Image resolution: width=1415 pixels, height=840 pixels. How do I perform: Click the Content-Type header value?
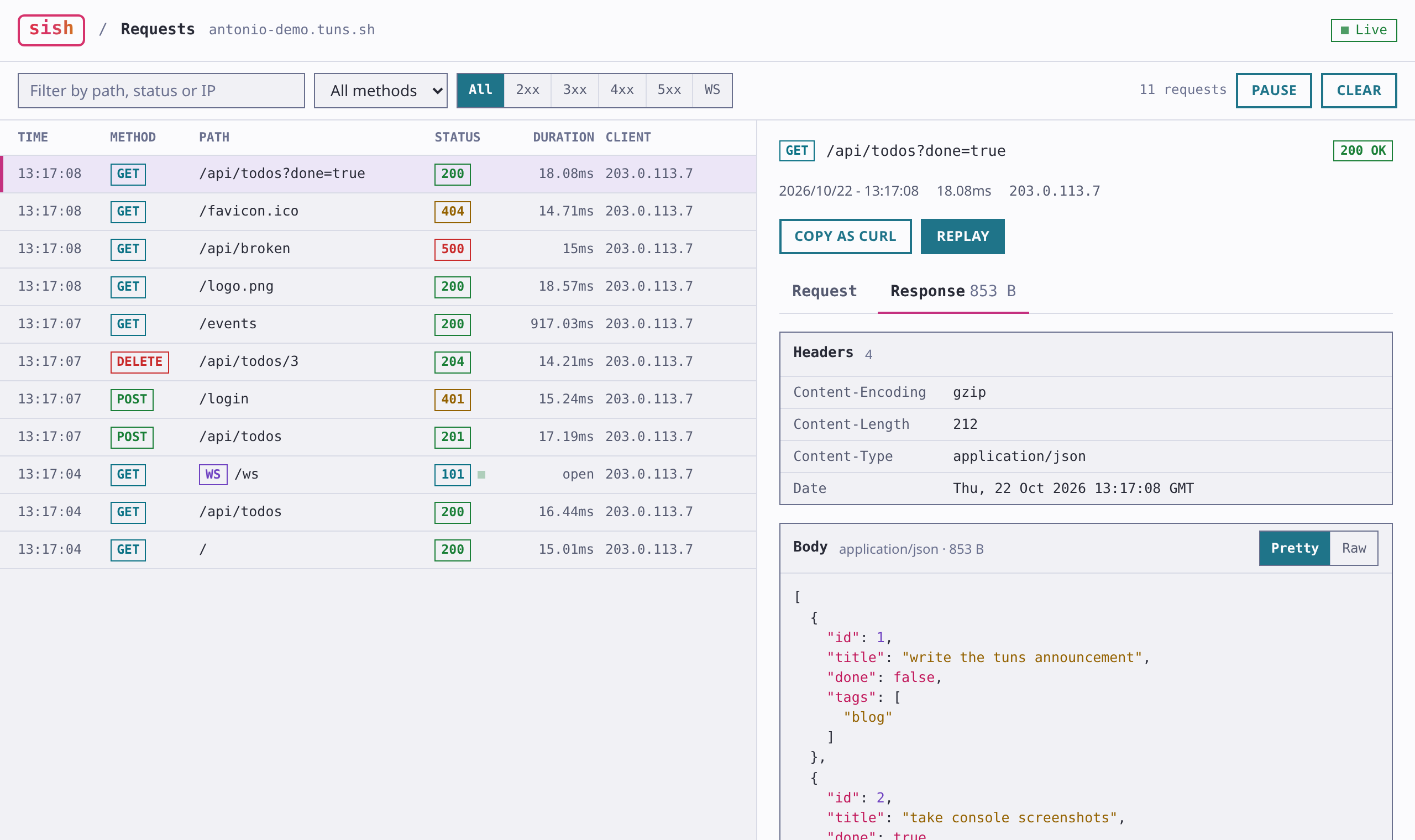(x=1019, y=456)
